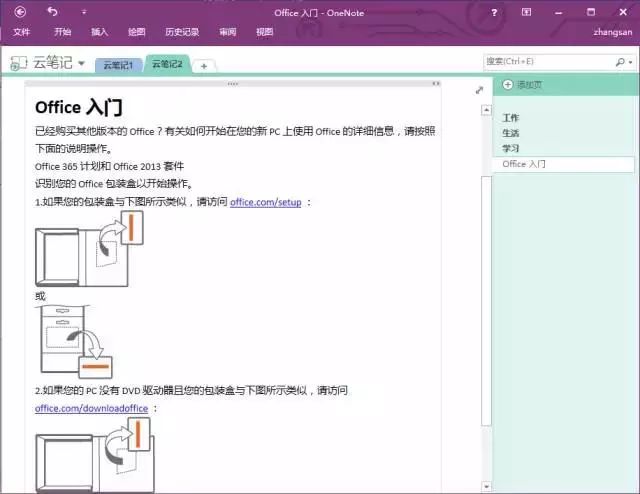The width and height of the screenshot is (640, 494).
Task: Open the 学习 page in the page list
Action: 511,148
